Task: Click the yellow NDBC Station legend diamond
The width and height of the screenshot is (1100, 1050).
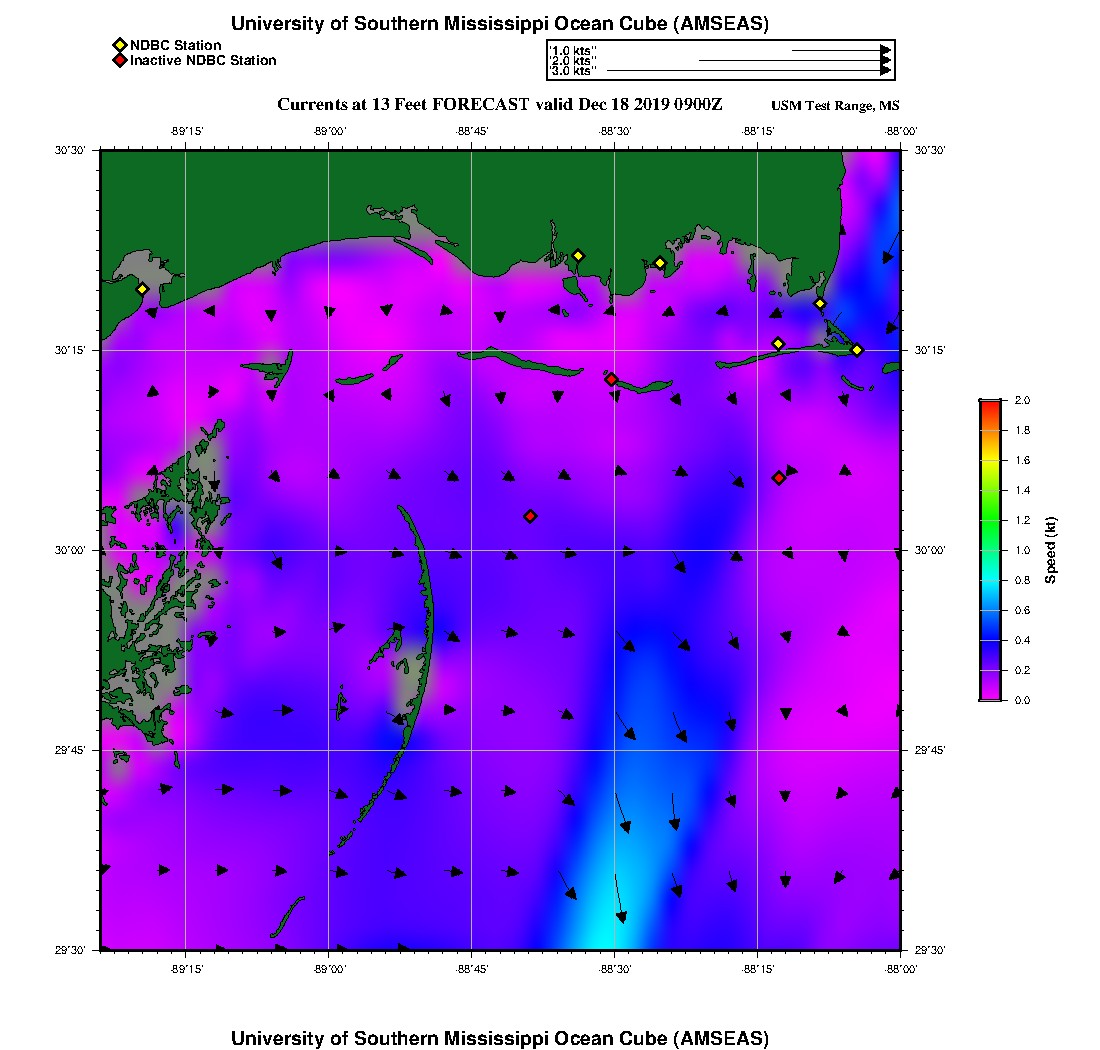Action: pyautogui.click(x=119, y=46)
